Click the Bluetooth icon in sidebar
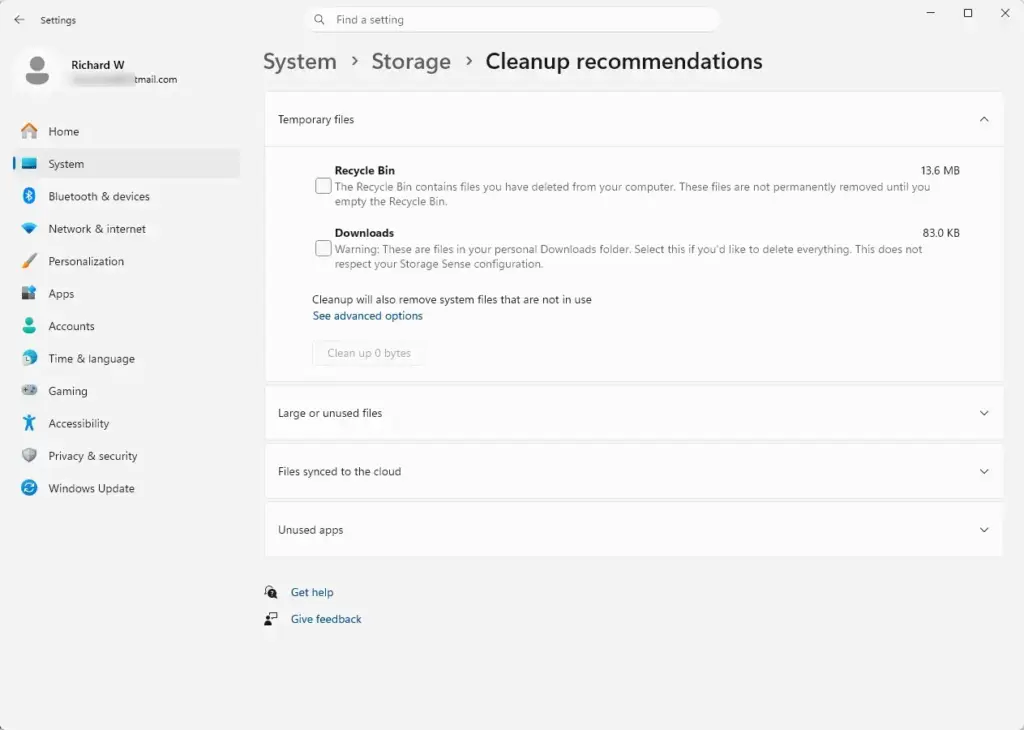Image resolution: width=1024 pixels, height=730 pixels. pos(29,196)
